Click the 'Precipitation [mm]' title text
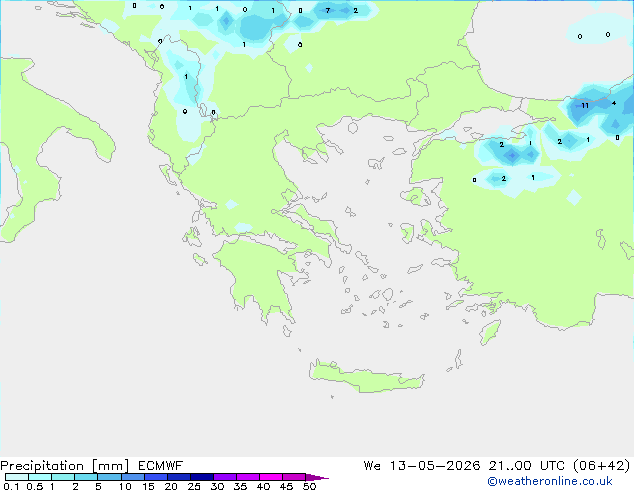 coord(65,466)
